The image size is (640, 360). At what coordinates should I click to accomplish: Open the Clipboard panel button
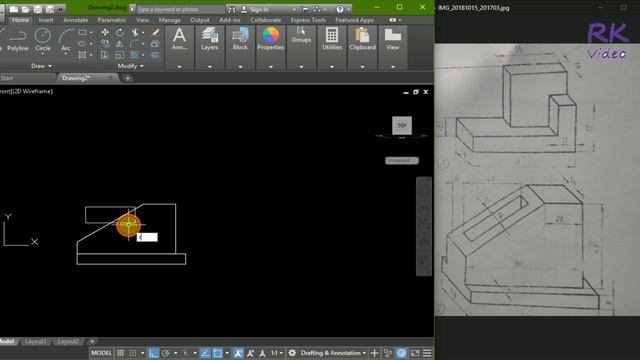pyautogui.click(x=362, y=40)
